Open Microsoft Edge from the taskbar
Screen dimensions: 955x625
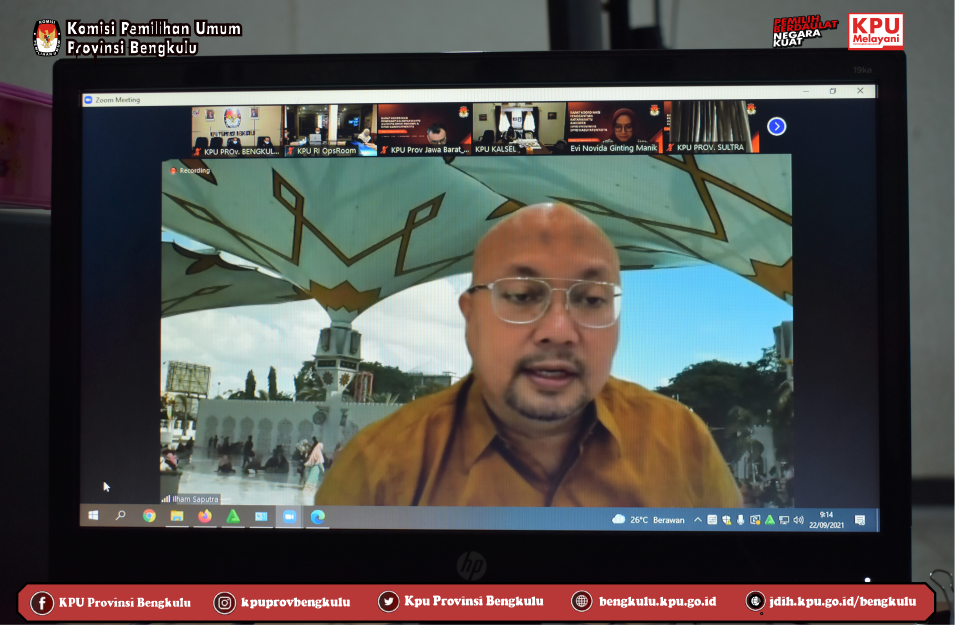(317, 516)
